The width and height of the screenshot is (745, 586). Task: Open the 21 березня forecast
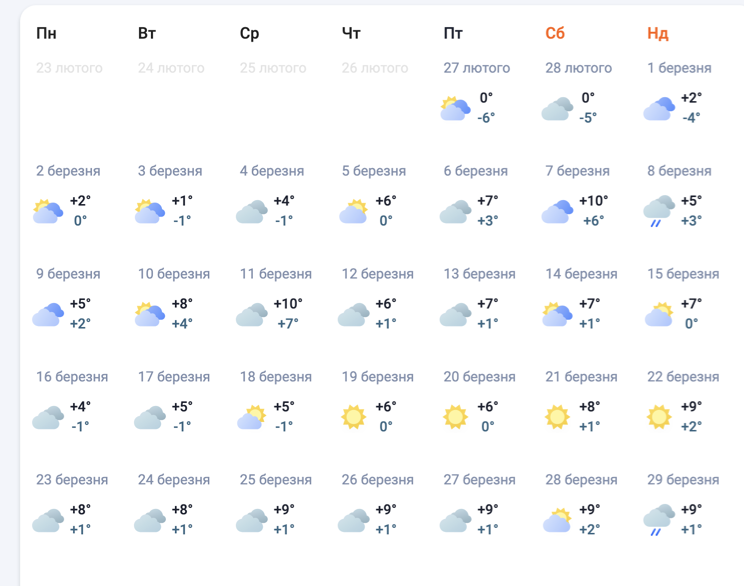[x=581, y=377]
